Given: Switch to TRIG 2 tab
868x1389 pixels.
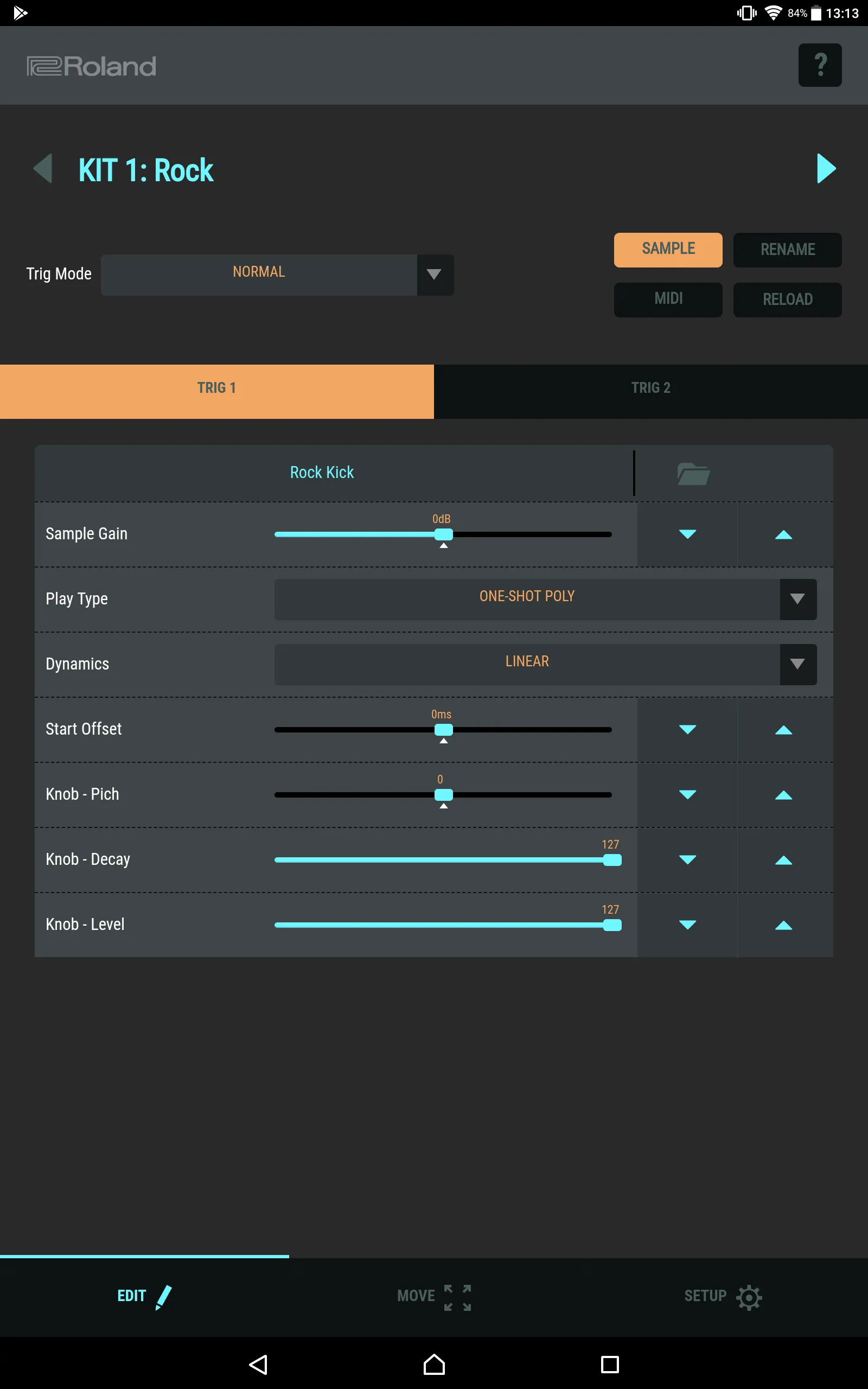Looking at the screenshot, I should coord(651,391).
